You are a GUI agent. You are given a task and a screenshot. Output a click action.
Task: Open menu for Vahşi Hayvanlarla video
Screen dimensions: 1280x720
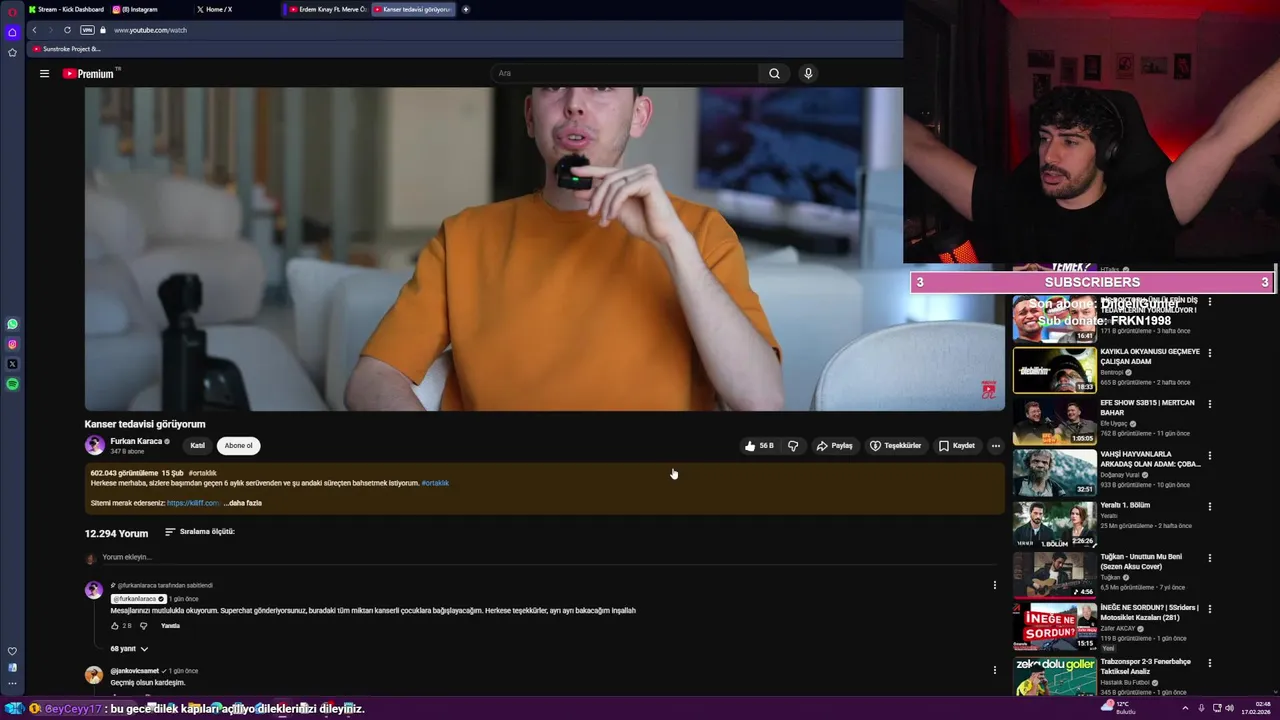[x=1210, y=455]
